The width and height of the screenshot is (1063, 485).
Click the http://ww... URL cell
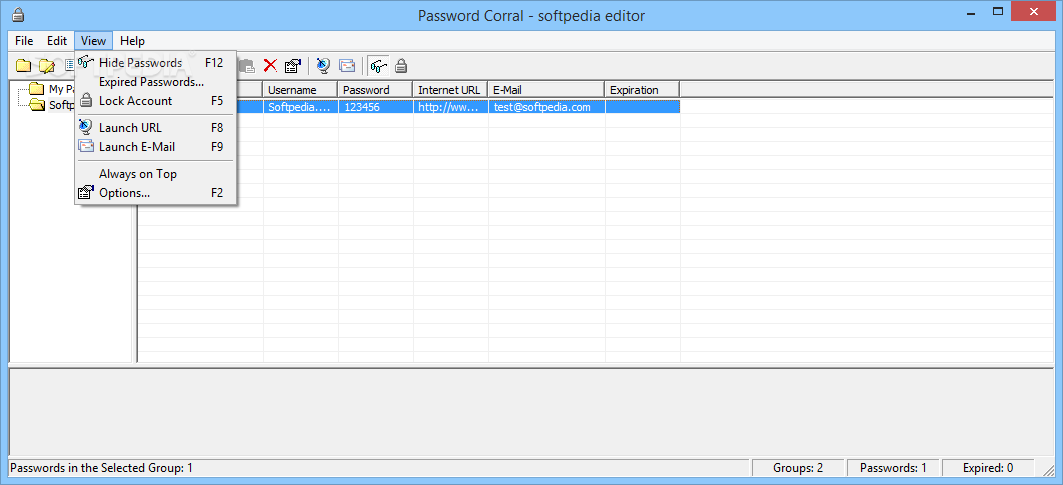pyautogui.click(x=450, y=106)
